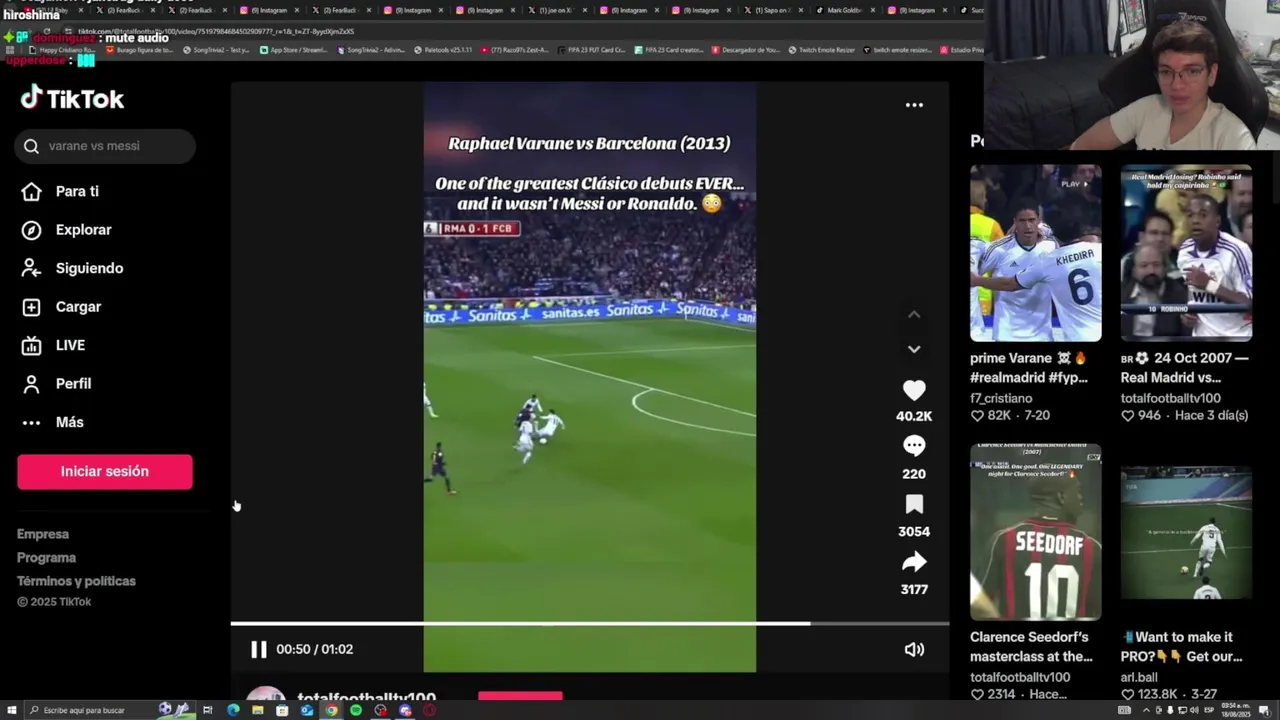Focus the 'varane vs messi' search field
This screenshot has height=720, width=1280.
(105, 146)
